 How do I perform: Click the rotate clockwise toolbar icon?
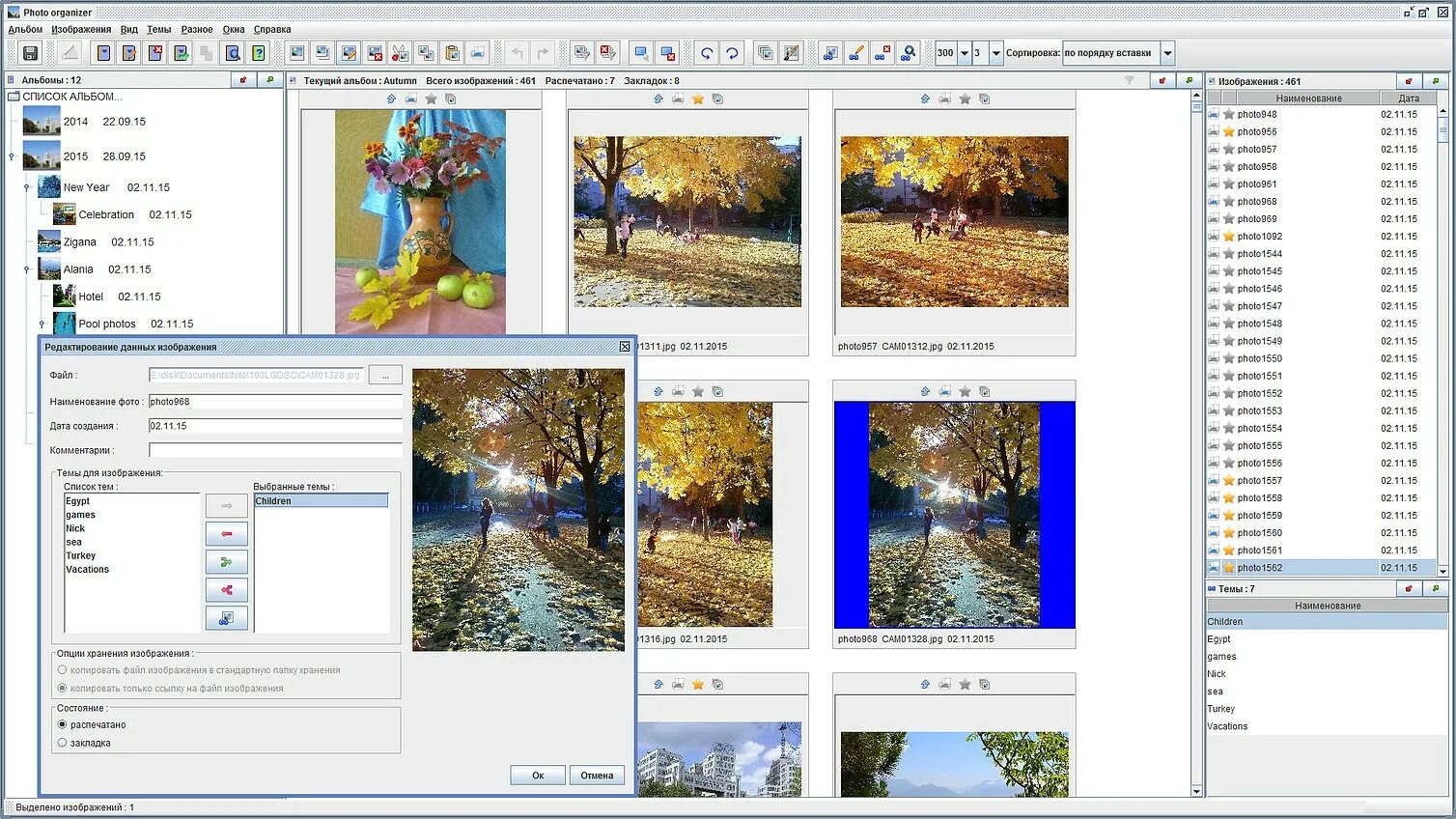click(732, 53)
